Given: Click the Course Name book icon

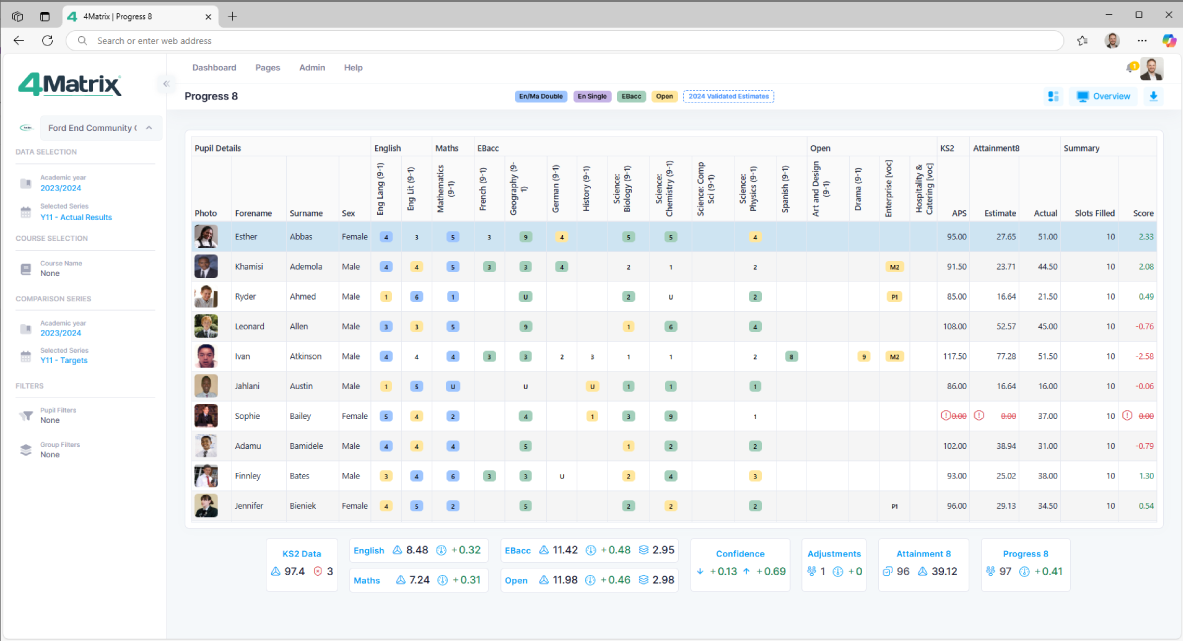Looking at the screenshot, I should 26,269.
